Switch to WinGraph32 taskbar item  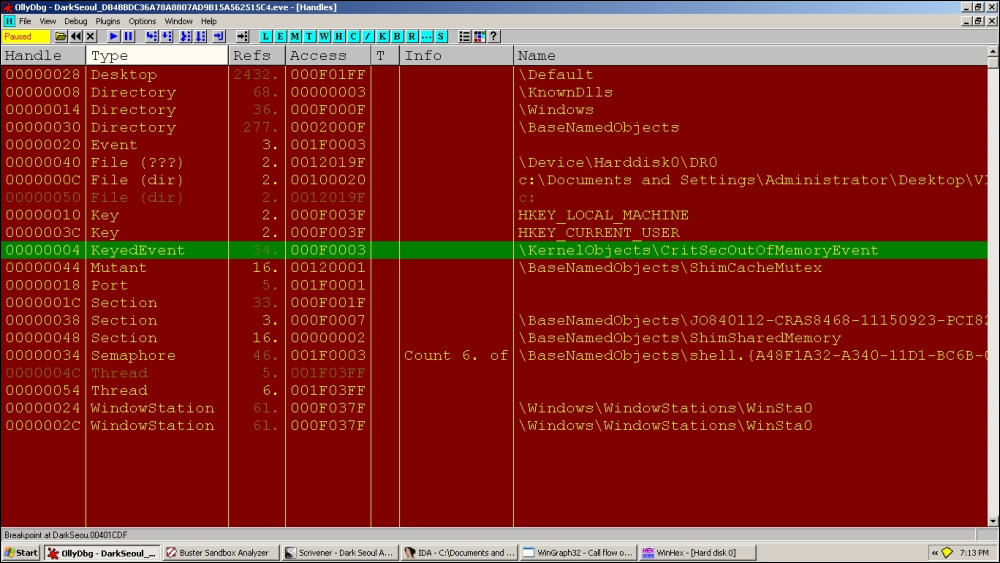point(578,553)
